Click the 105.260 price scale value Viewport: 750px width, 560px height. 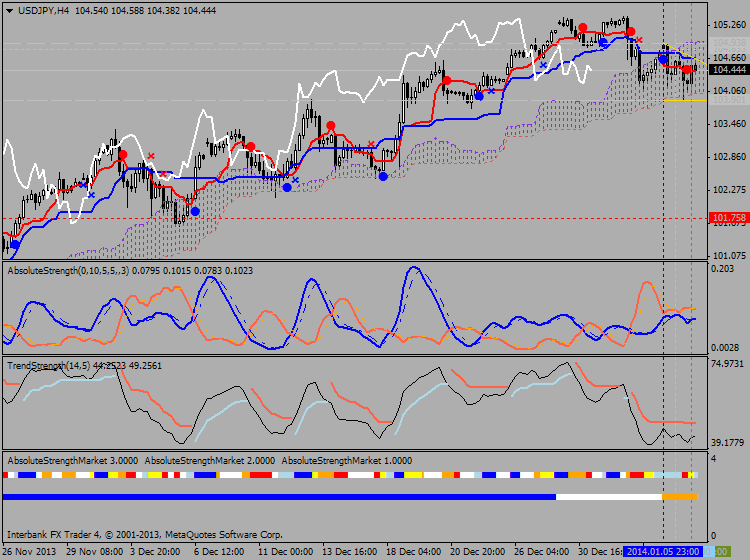pos(728,25)
